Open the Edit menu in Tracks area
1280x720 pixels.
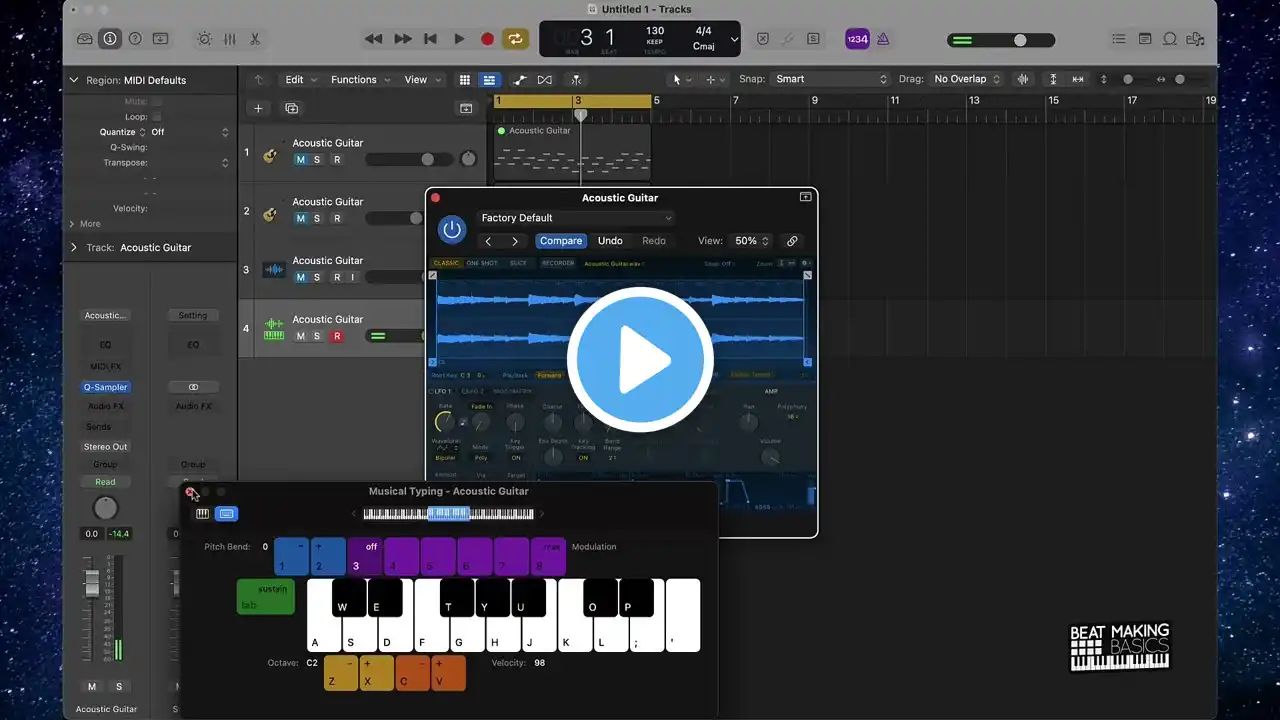coord(300,80)
